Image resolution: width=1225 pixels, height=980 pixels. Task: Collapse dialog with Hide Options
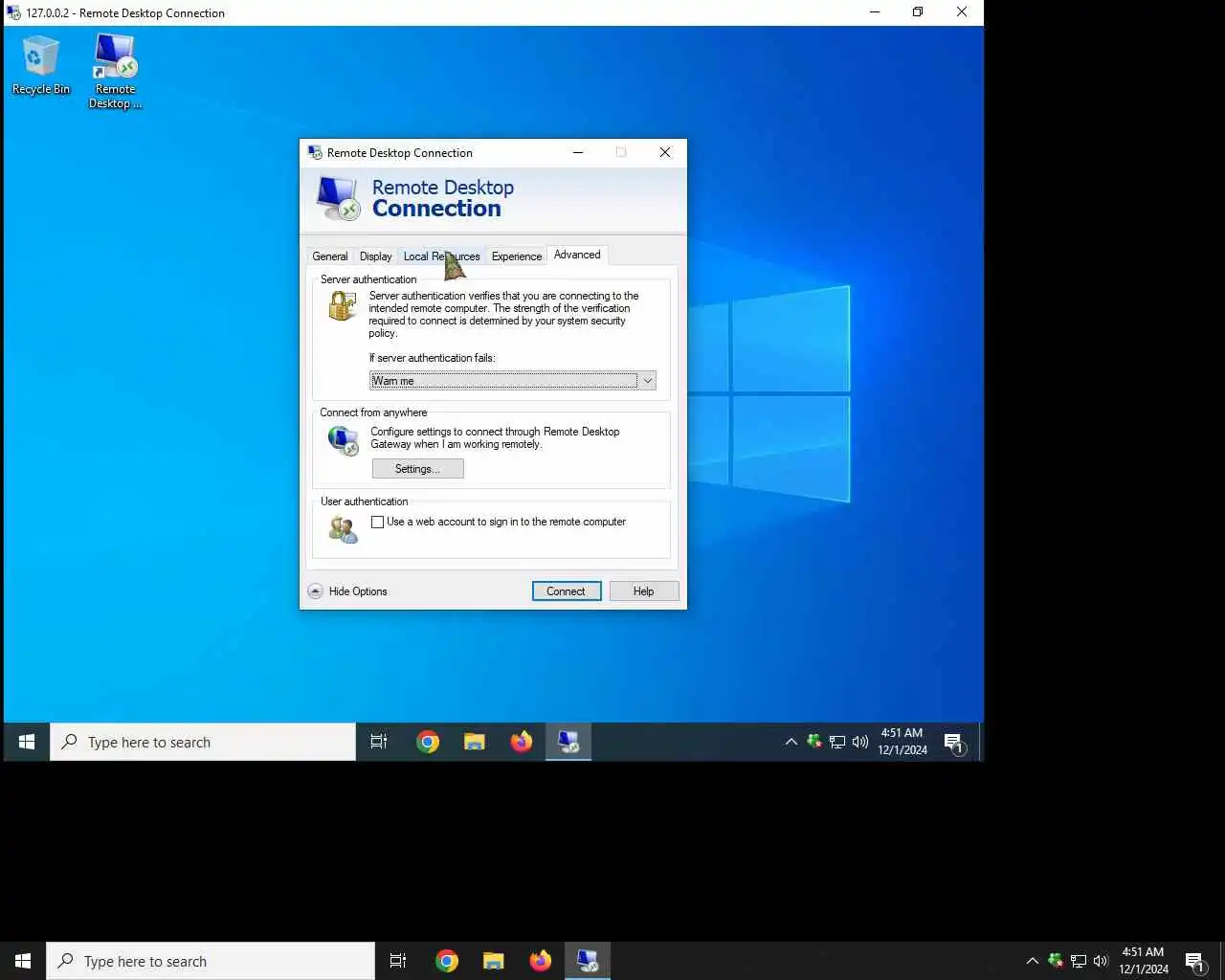click(x=347, y=591)
